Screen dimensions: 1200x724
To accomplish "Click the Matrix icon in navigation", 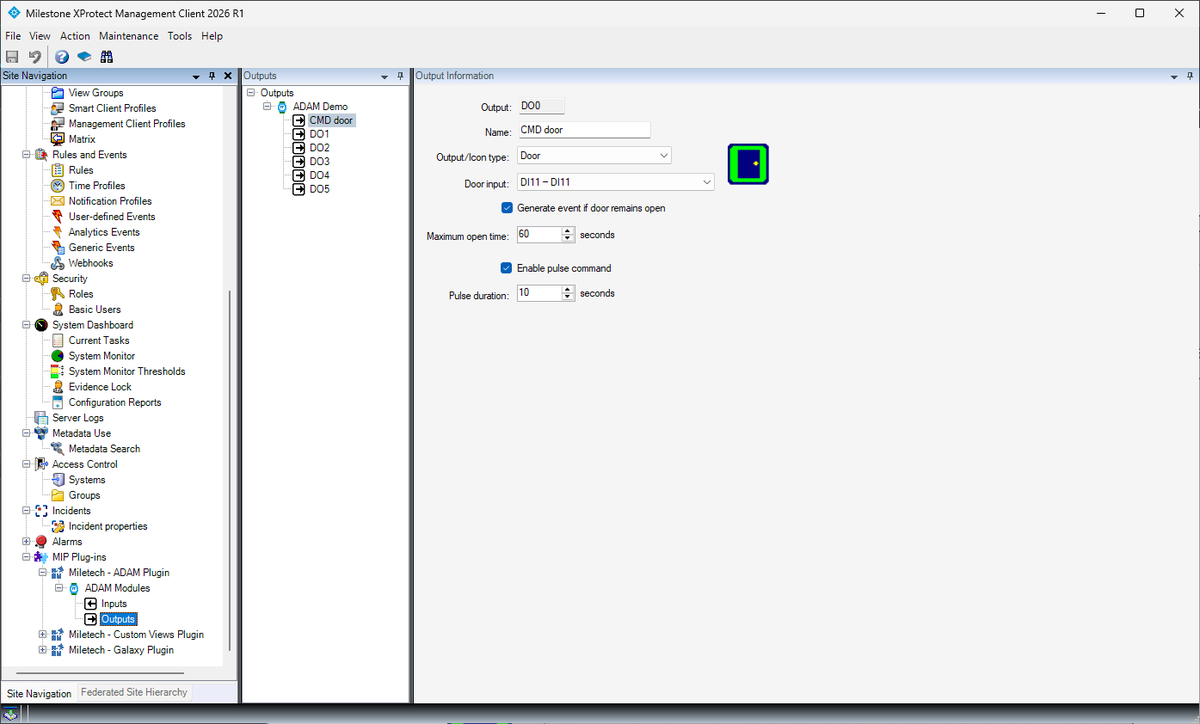I will (x=57, y=139).
